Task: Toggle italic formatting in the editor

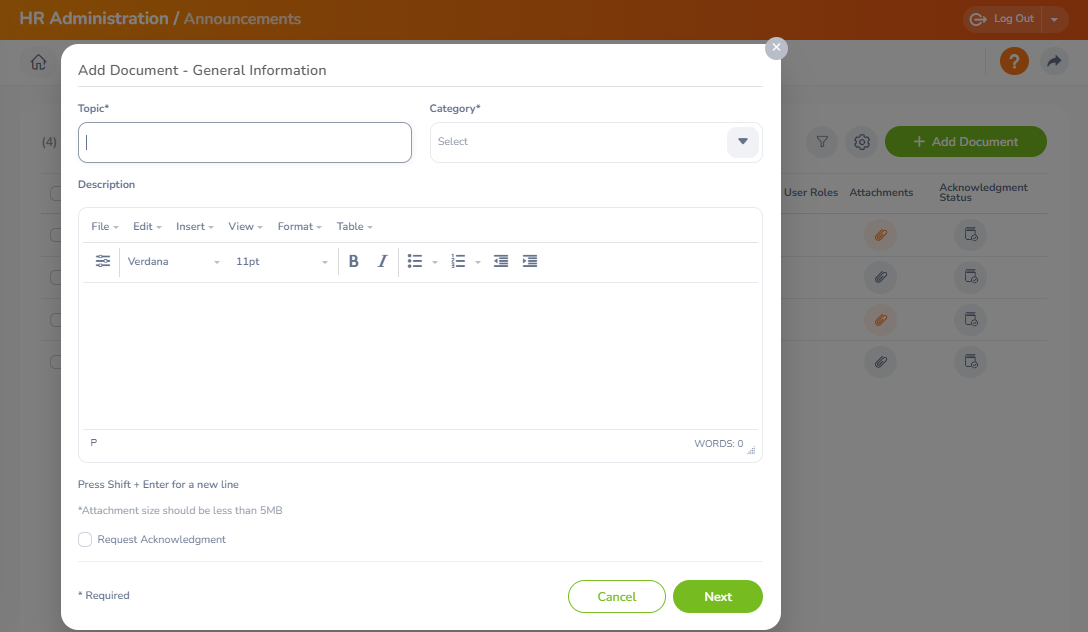Action: pyautogui.click(x=382, y=261)
